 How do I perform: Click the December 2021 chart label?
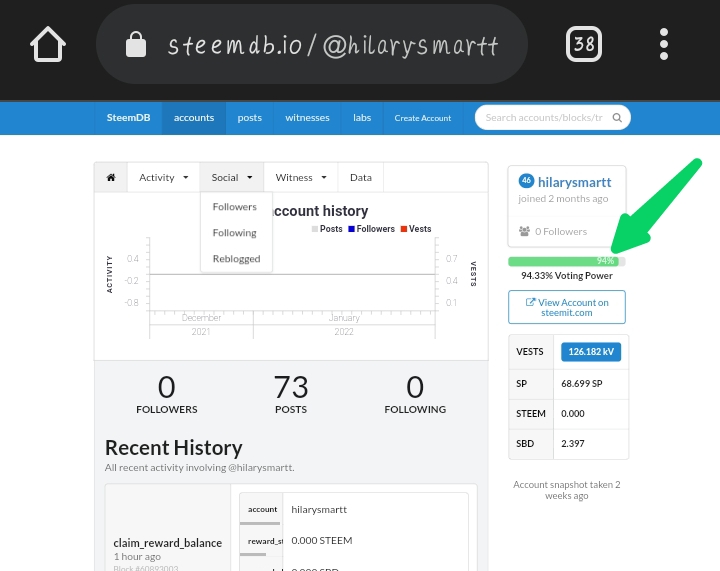click(201, 325)
